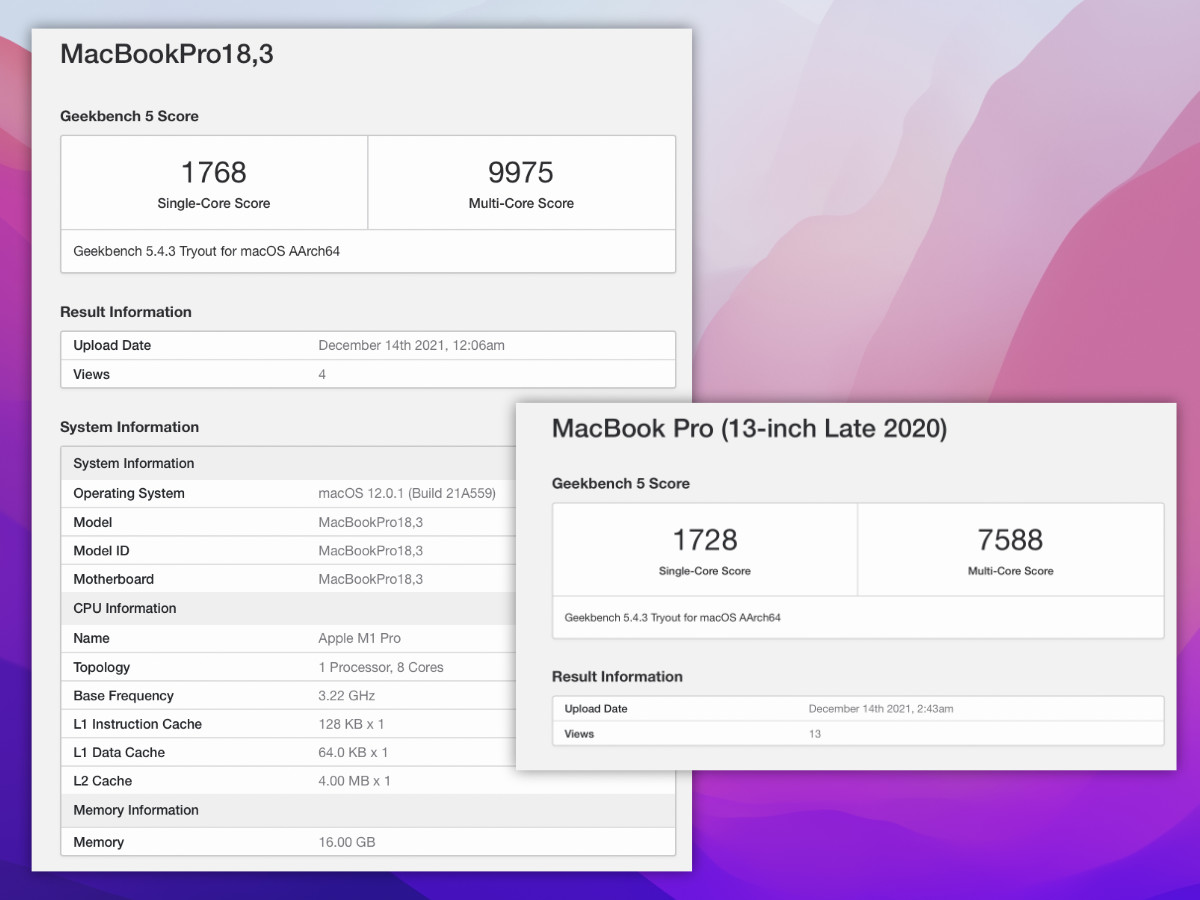The width and height of the screenshot is (1200, 900).
Task: Click L1 Data Cache value 64.0 KB x 1
Action: click(353, 752)
